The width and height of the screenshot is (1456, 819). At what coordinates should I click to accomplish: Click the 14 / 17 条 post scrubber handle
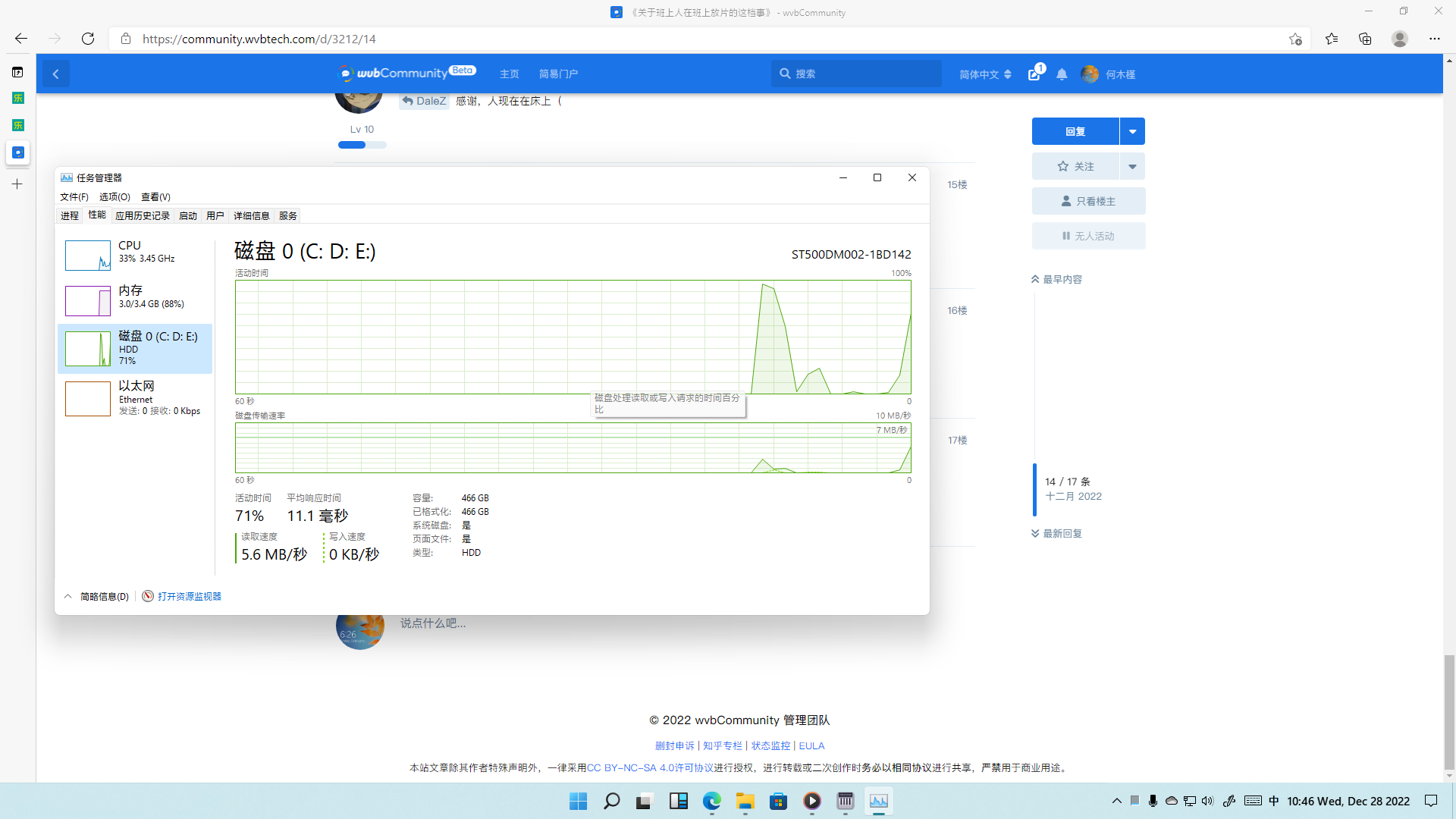click(x=1034, y=489)
